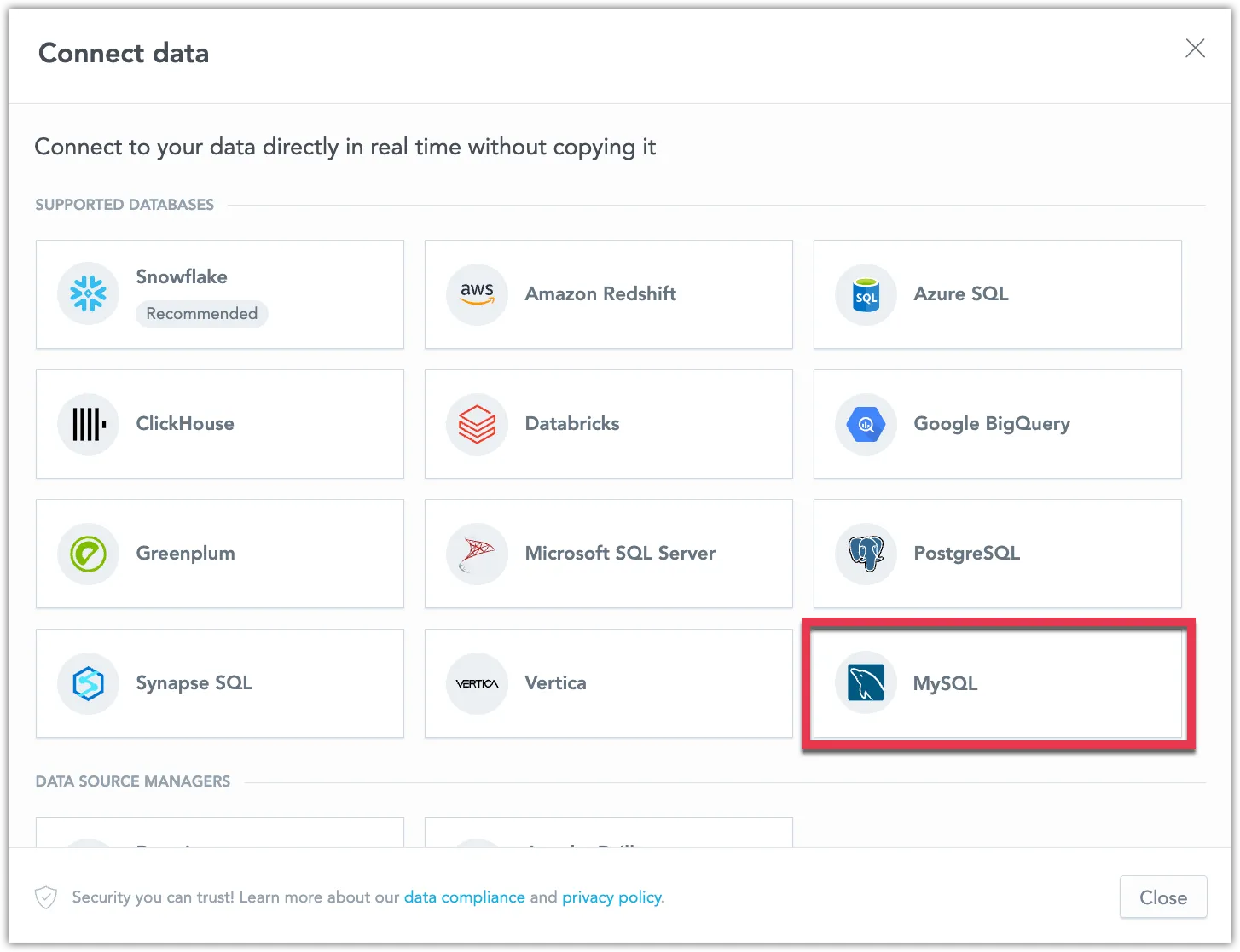The image size is (1240, 952).
Task: Click the Synapse SQL logo icon
Action: click(x=88, y=682)
